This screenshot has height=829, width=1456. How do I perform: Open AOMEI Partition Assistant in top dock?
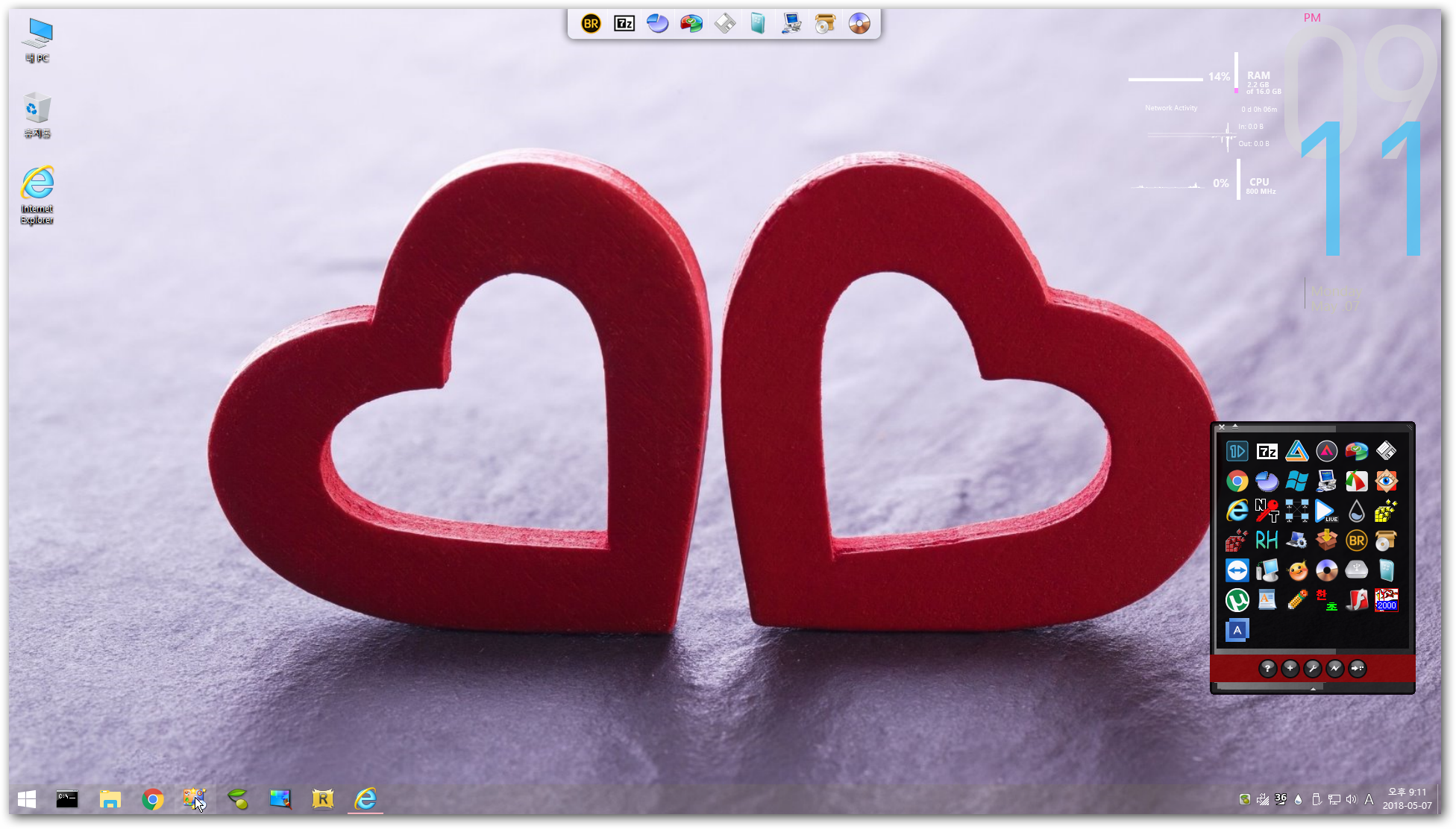pyautogui.click(x=691, y=24)
